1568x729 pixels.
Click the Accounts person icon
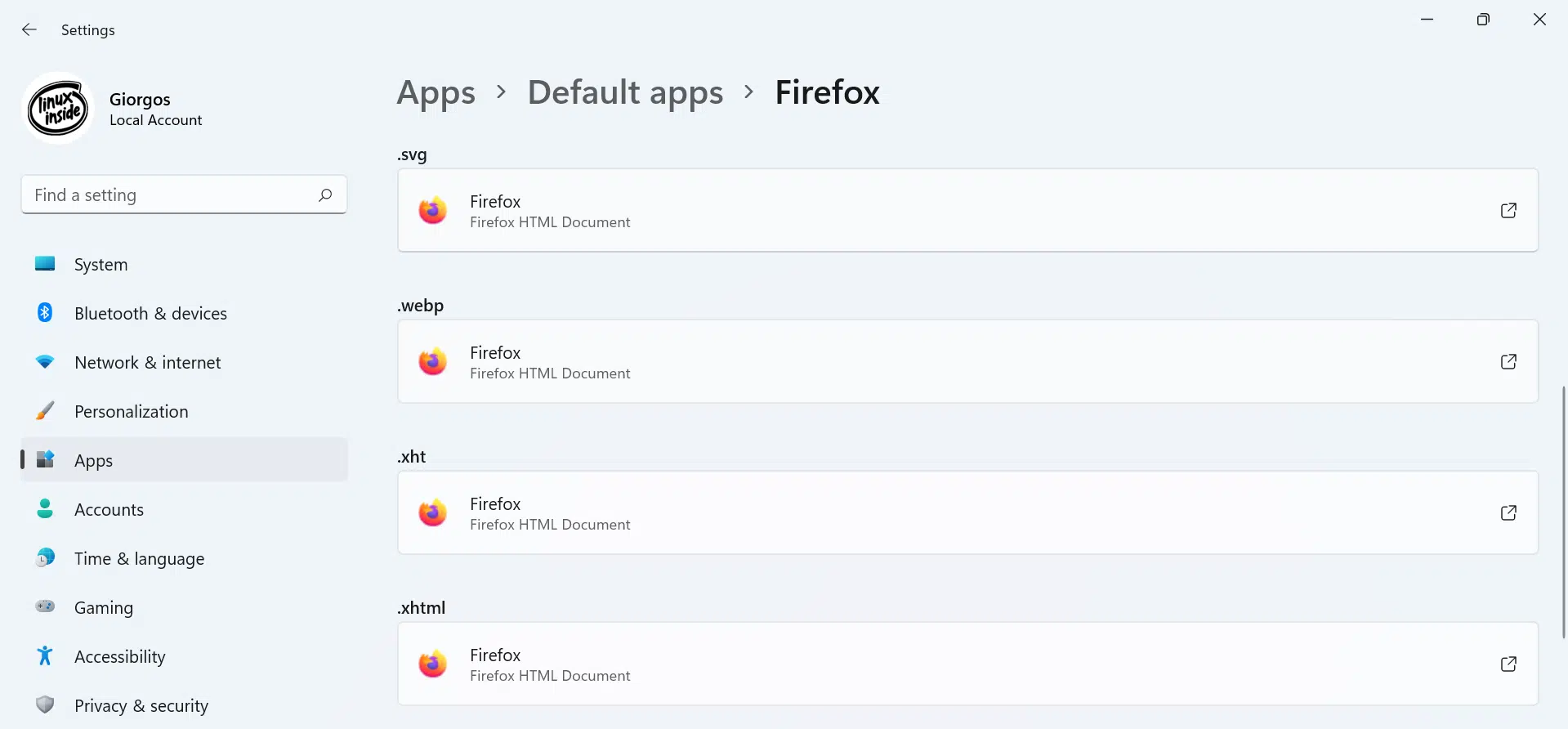click(x=45, y=508)
